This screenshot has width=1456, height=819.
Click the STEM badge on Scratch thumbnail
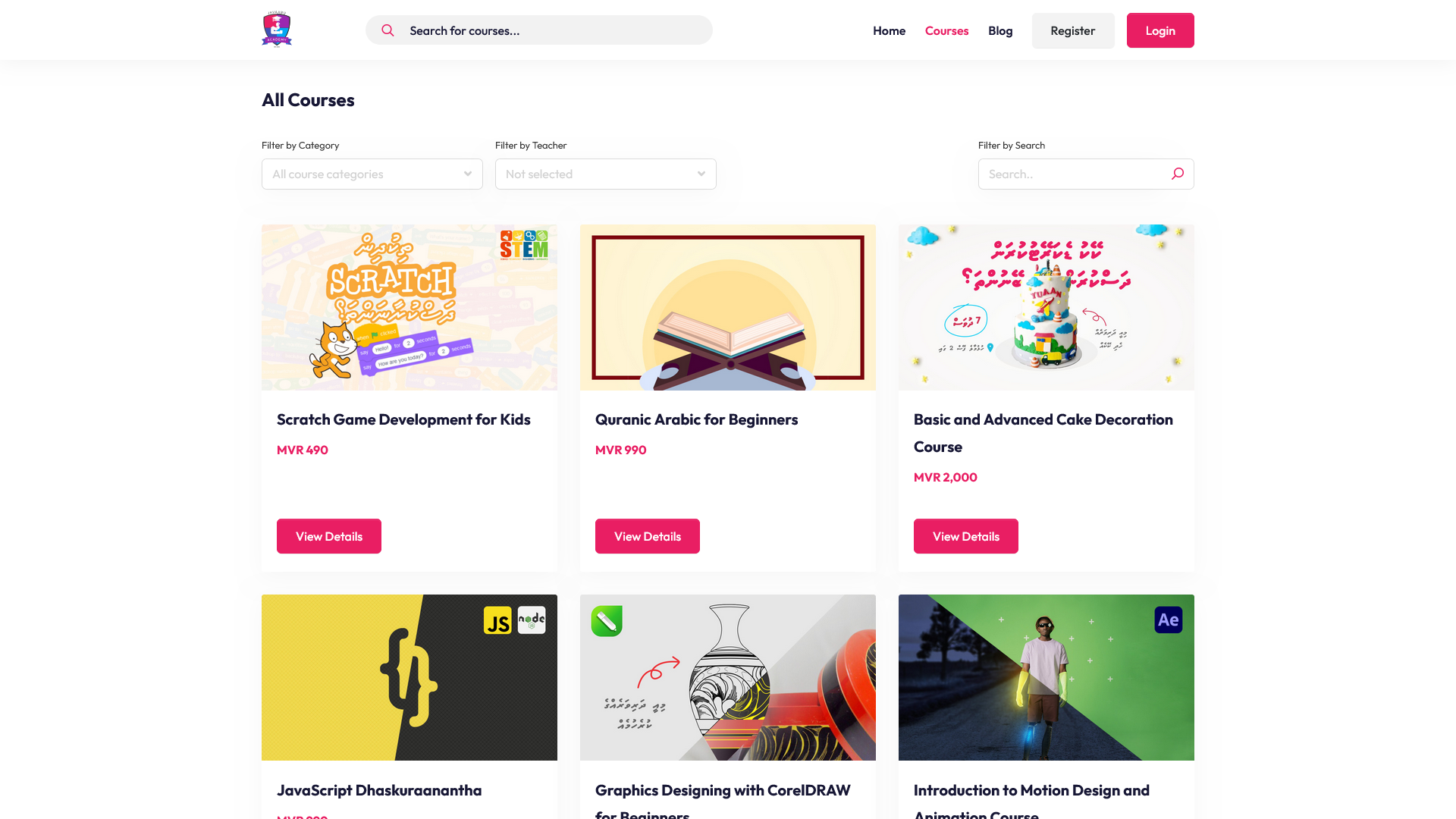pyautogui.click(x=524, y=245)
